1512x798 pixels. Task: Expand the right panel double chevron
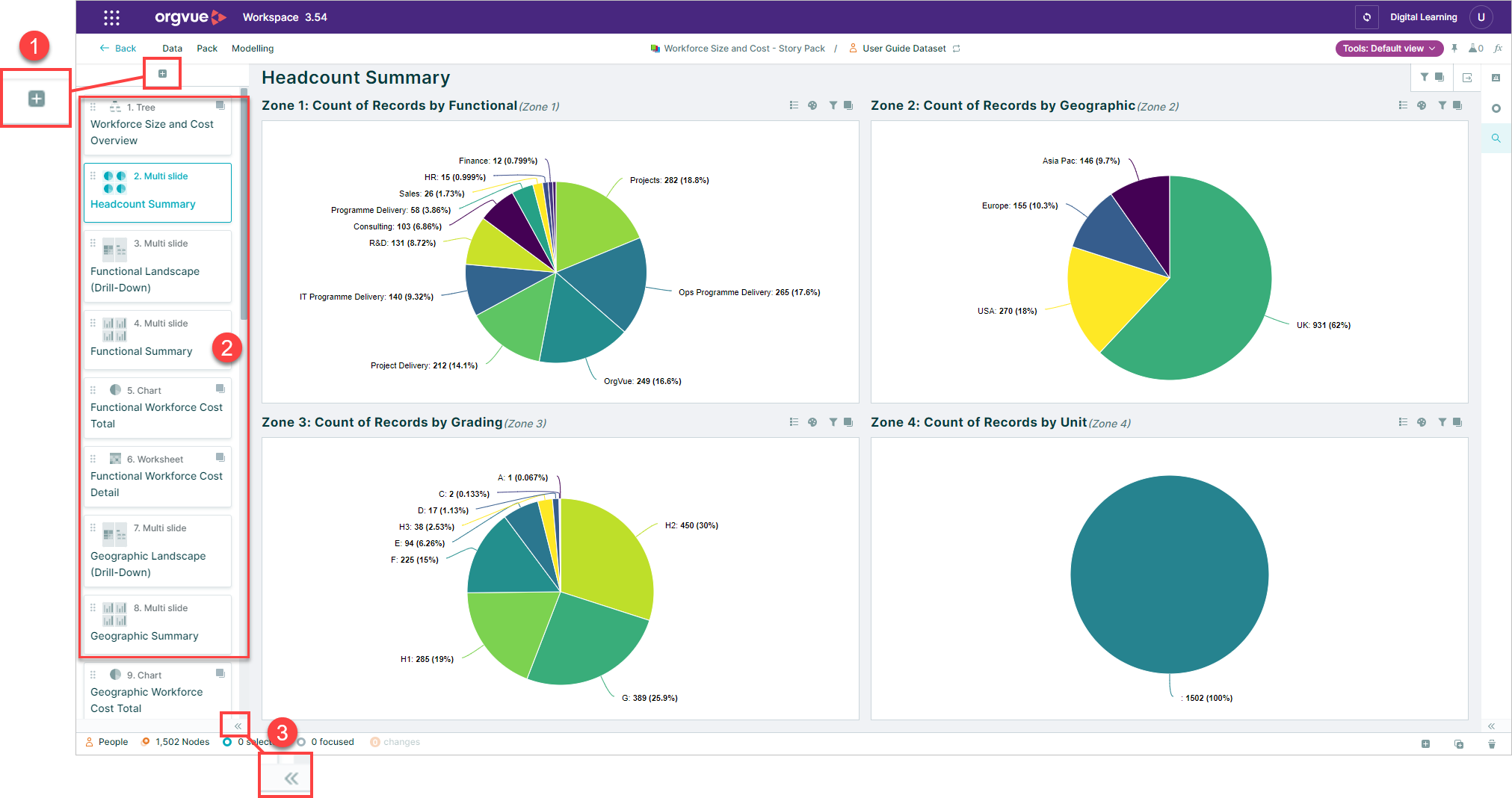pos(1491,726)
